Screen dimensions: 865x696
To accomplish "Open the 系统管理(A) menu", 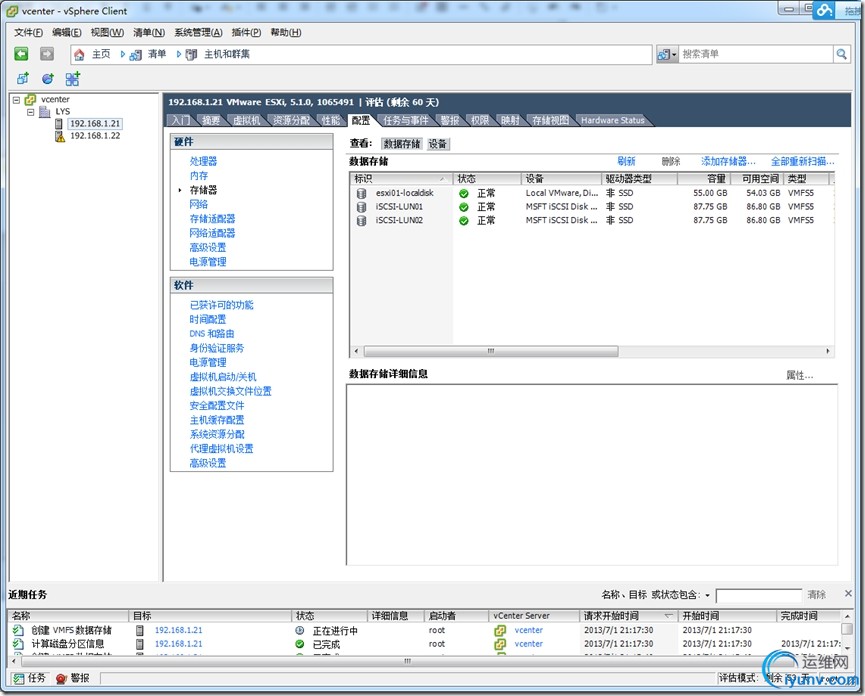I will (x=198, y=33).
